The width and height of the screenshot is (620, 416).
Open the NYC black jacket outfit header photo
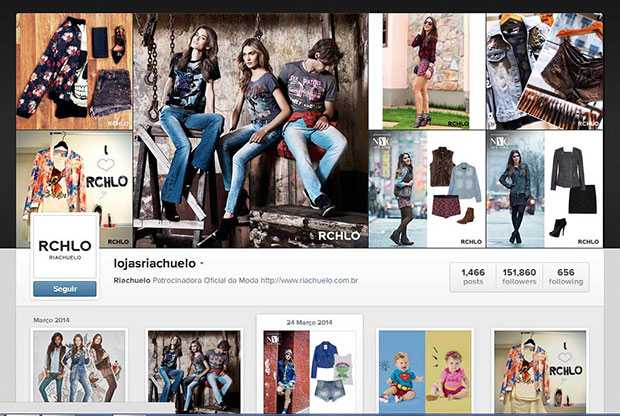tap(544, 189)
